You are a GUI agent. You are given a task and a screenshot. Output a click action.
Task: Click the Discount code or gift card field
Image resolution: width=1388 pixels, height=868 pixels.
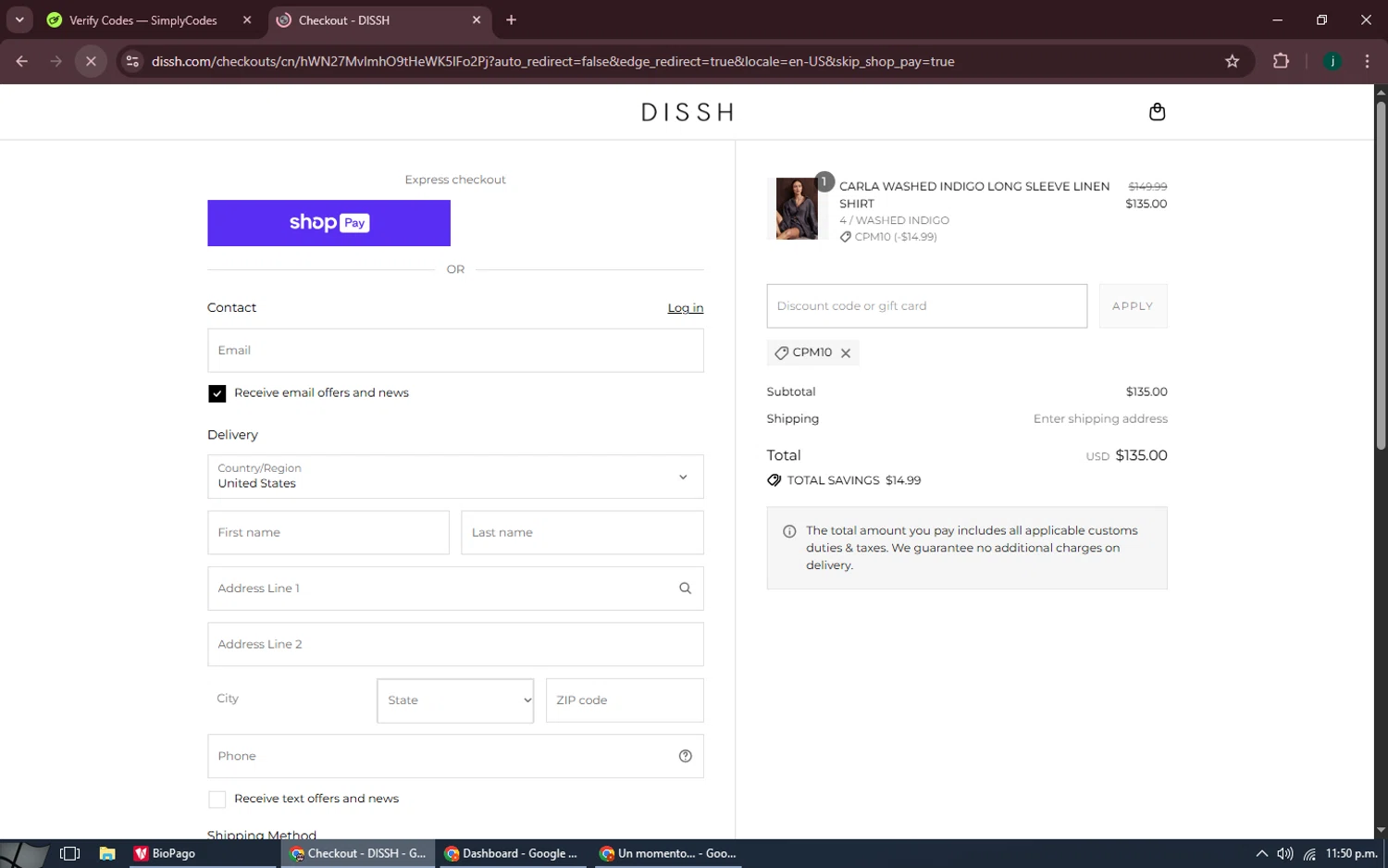coord(926,306)
